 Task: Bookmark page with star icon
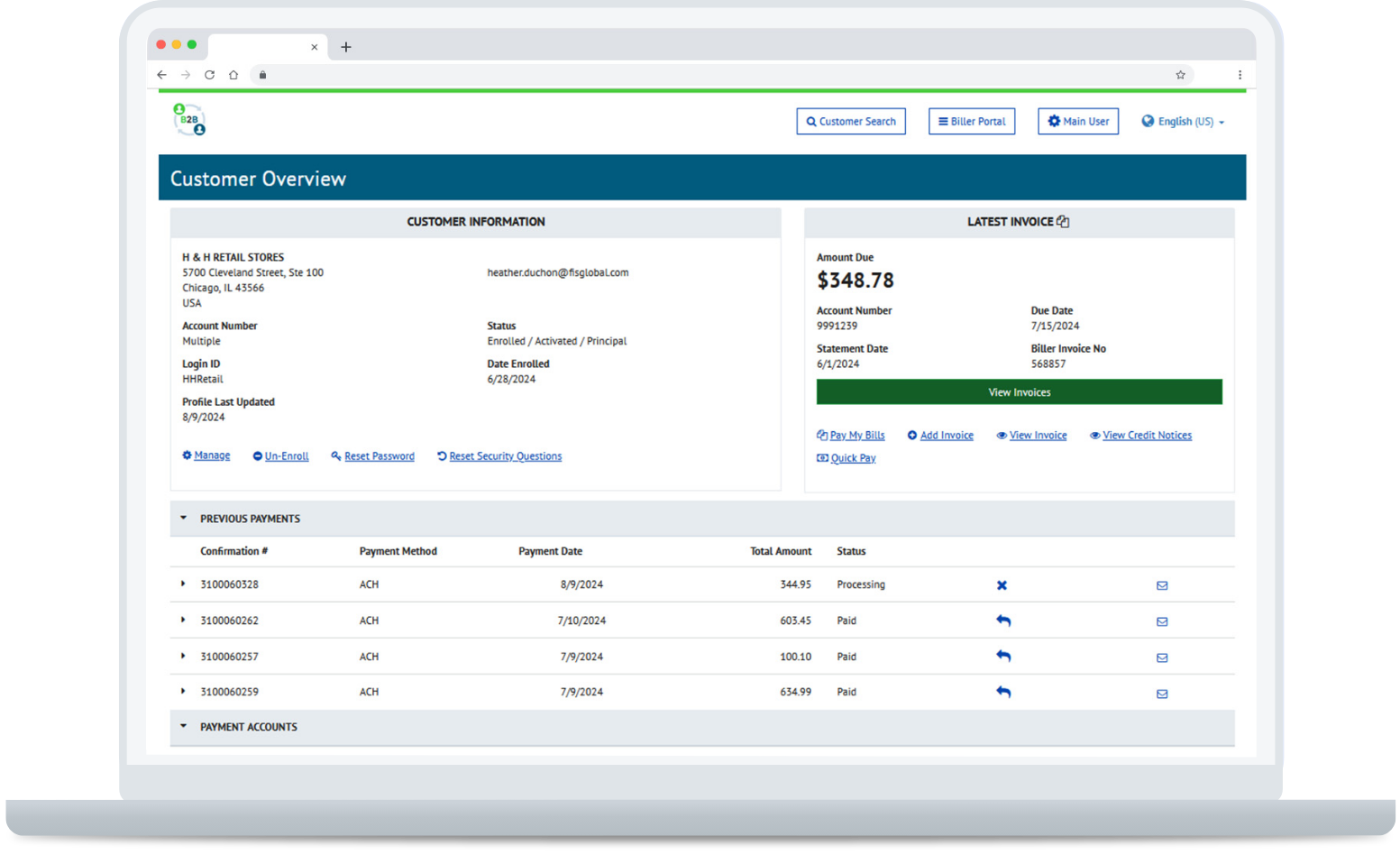tap(1180, 75)
